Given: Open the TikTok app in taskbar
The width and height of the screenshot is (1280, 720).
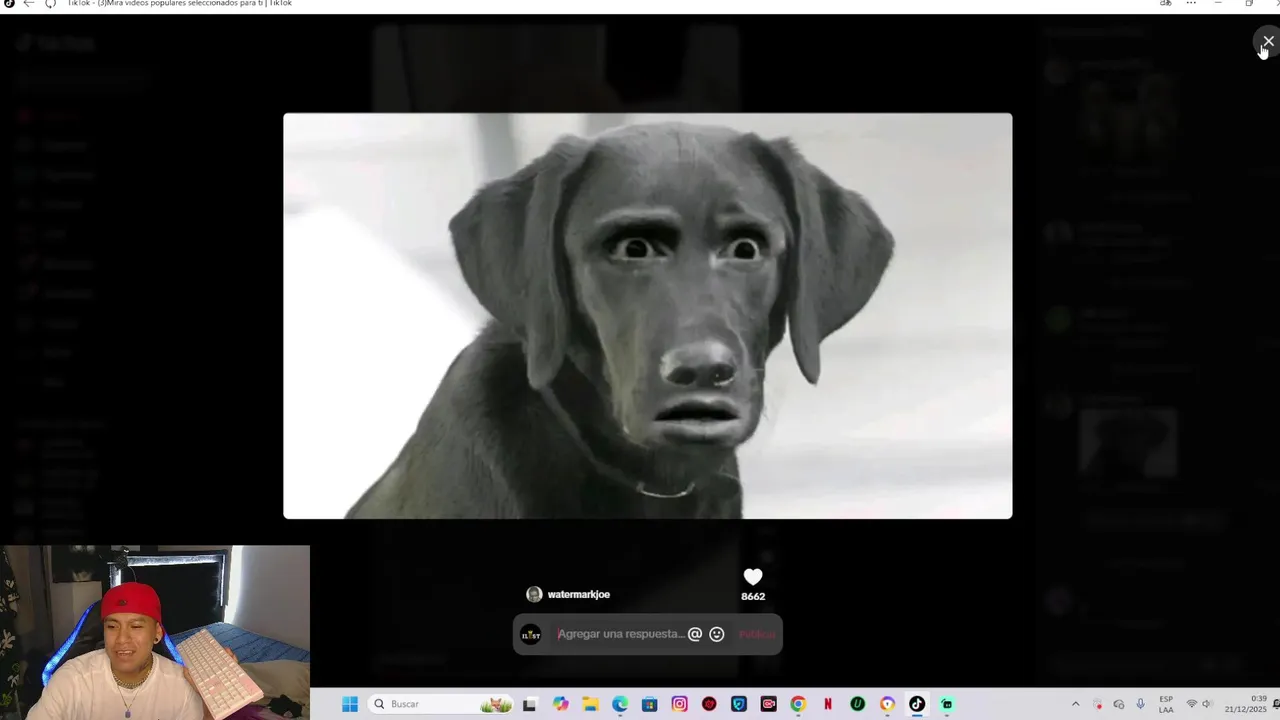Looking at the screenshot, I should (x=917, y=704).
